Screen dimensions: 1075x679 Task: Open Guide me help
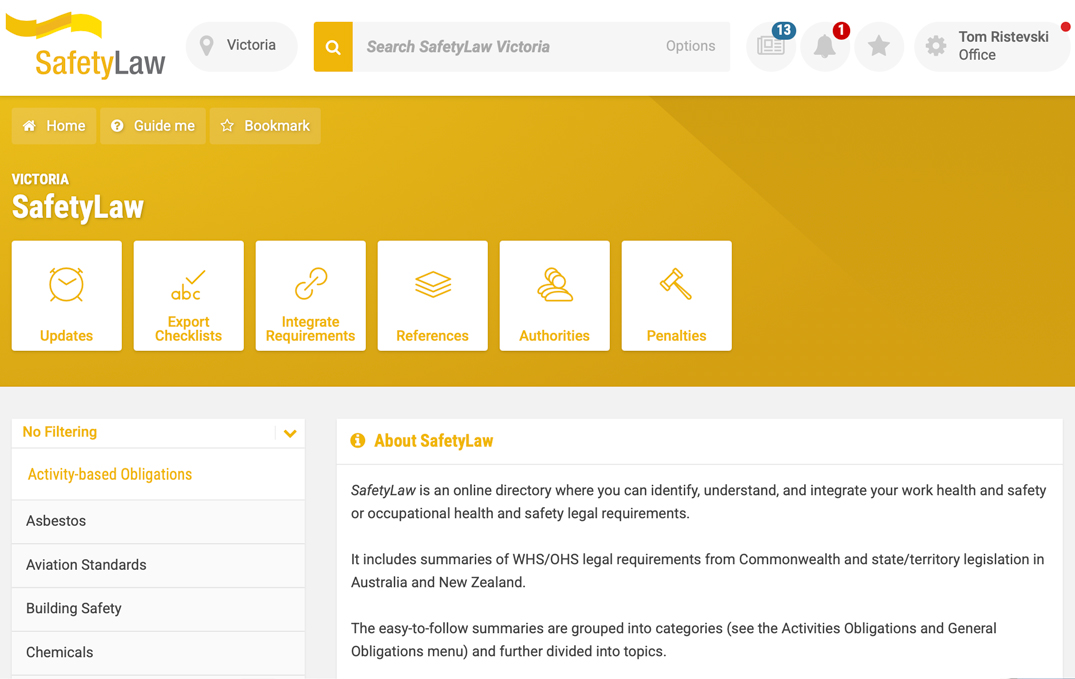pos(153,126)
